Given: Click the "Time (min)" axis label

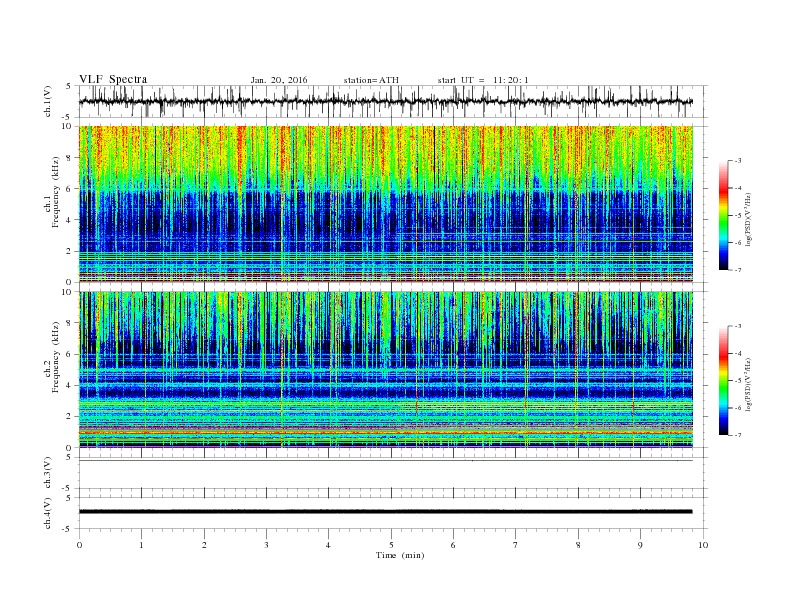Looking at the screenshot, I should 400,555.
